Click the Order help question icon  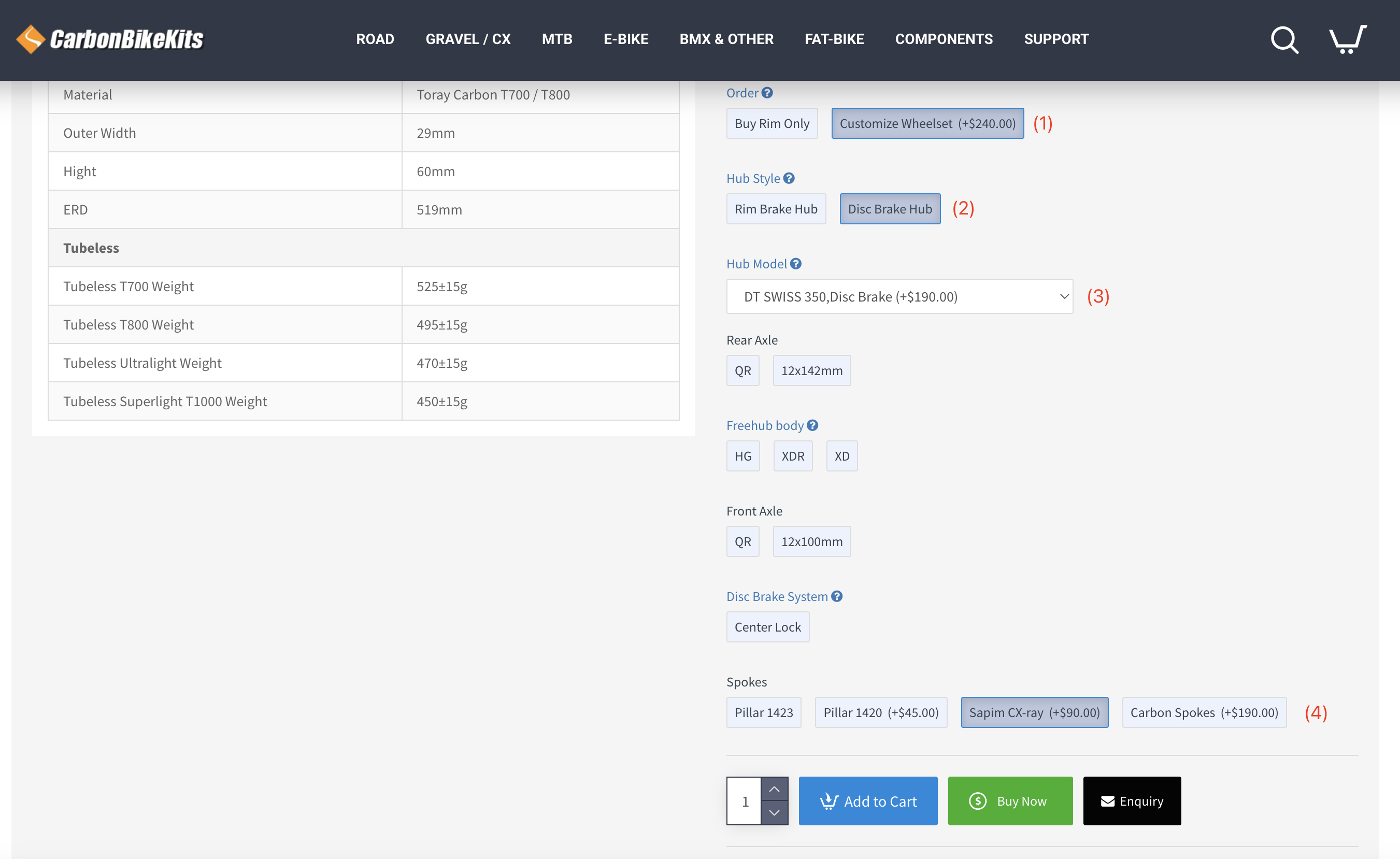click(767, 93)
